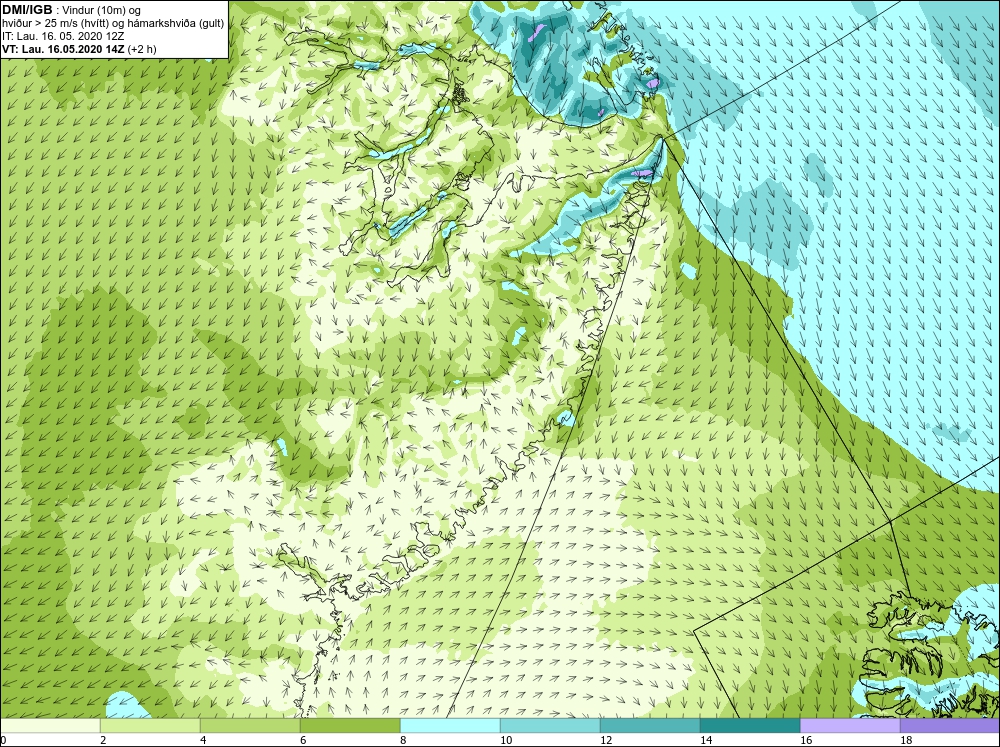Click the 4–6 m/s green legend swatch
The image size is (1000, 747).
click(x=250, y=726)
